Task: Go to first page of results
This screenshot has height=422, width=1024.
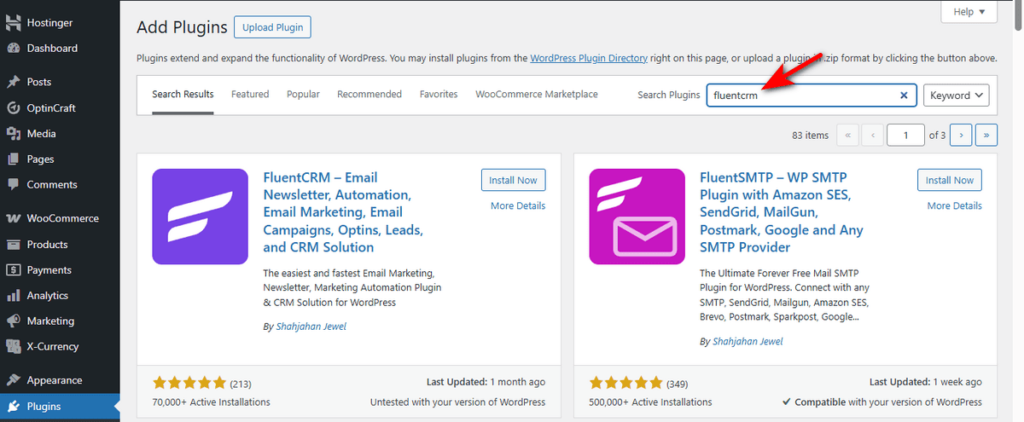Action: coord(848,135)
